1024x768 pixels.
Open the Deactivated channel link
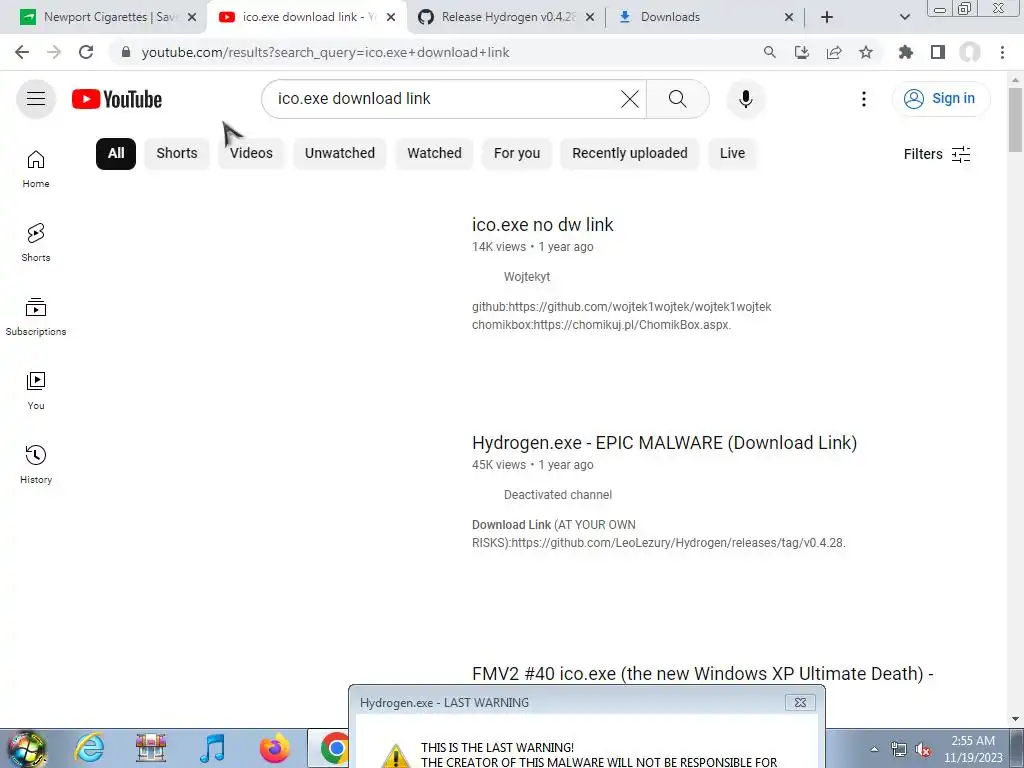(558, 495)
